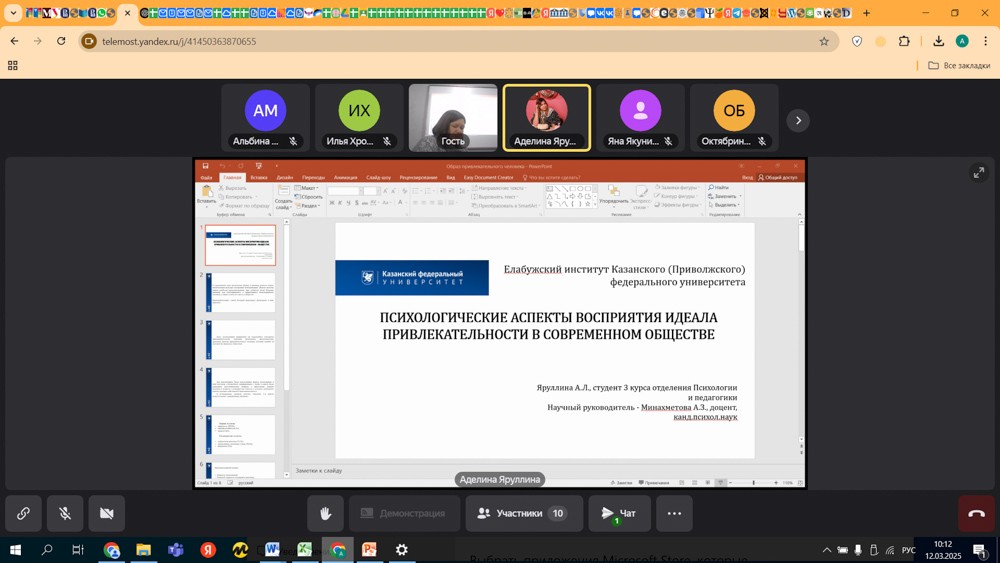Click the address bar with telemost.yandex.ru URL
Viewport: 1000px width, 563px height.
point(450,42)
